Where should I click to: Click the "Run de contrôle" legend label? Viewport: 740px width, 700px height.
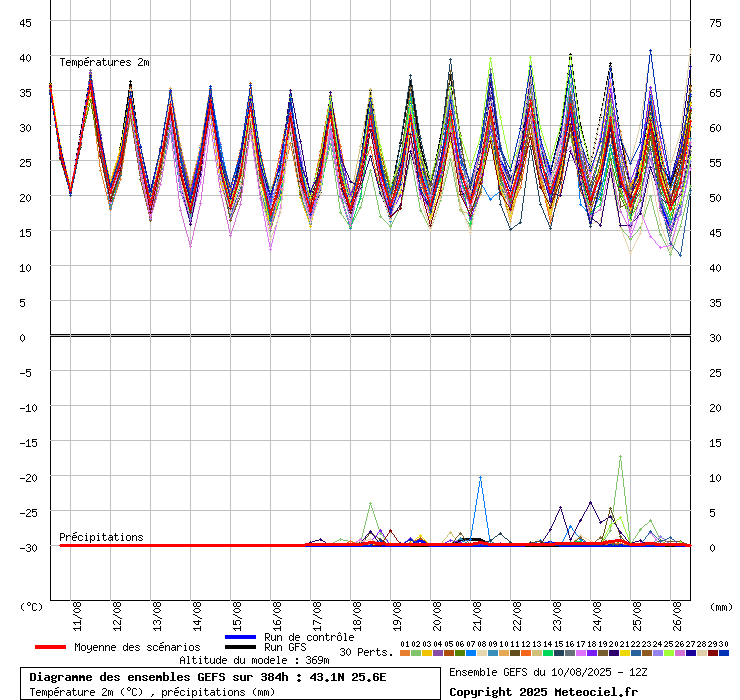click(x=309, y=637)
